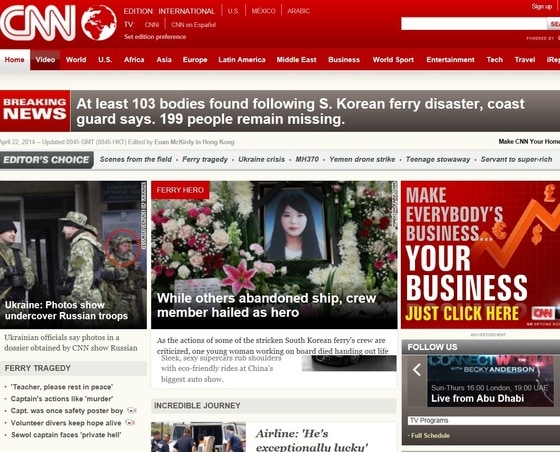Screen dimensions: 560x452
Task: Open the Tech section
Action: point(495,60)
